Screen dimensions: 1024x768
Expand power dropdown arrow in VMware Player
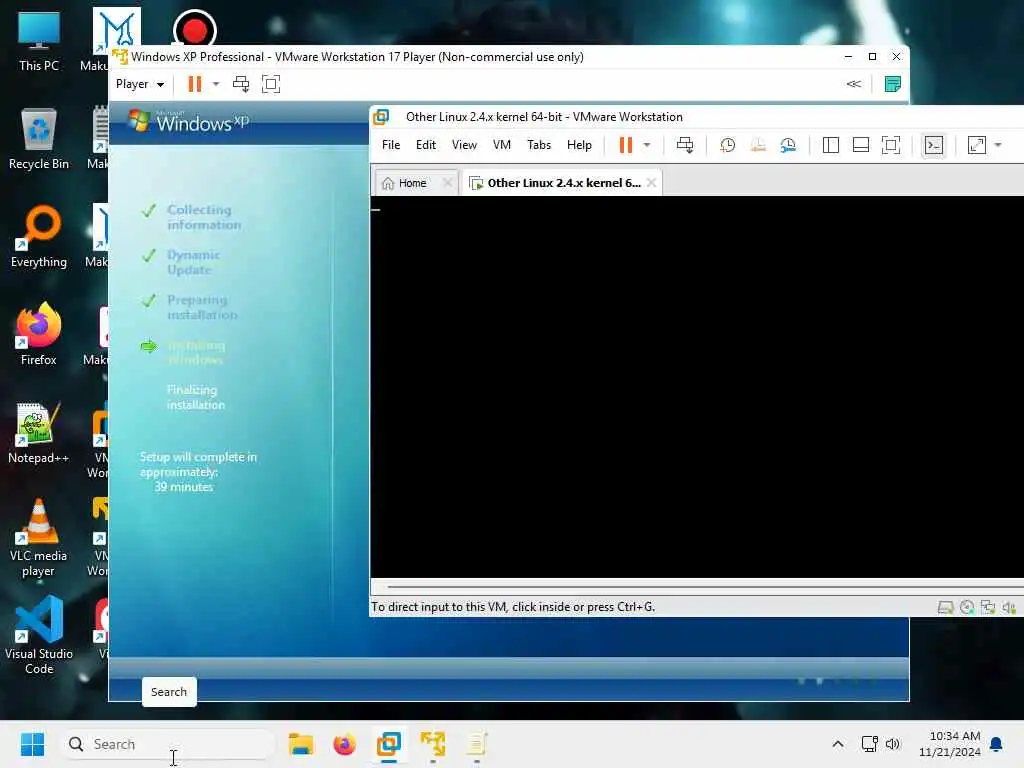coord(216,84)
